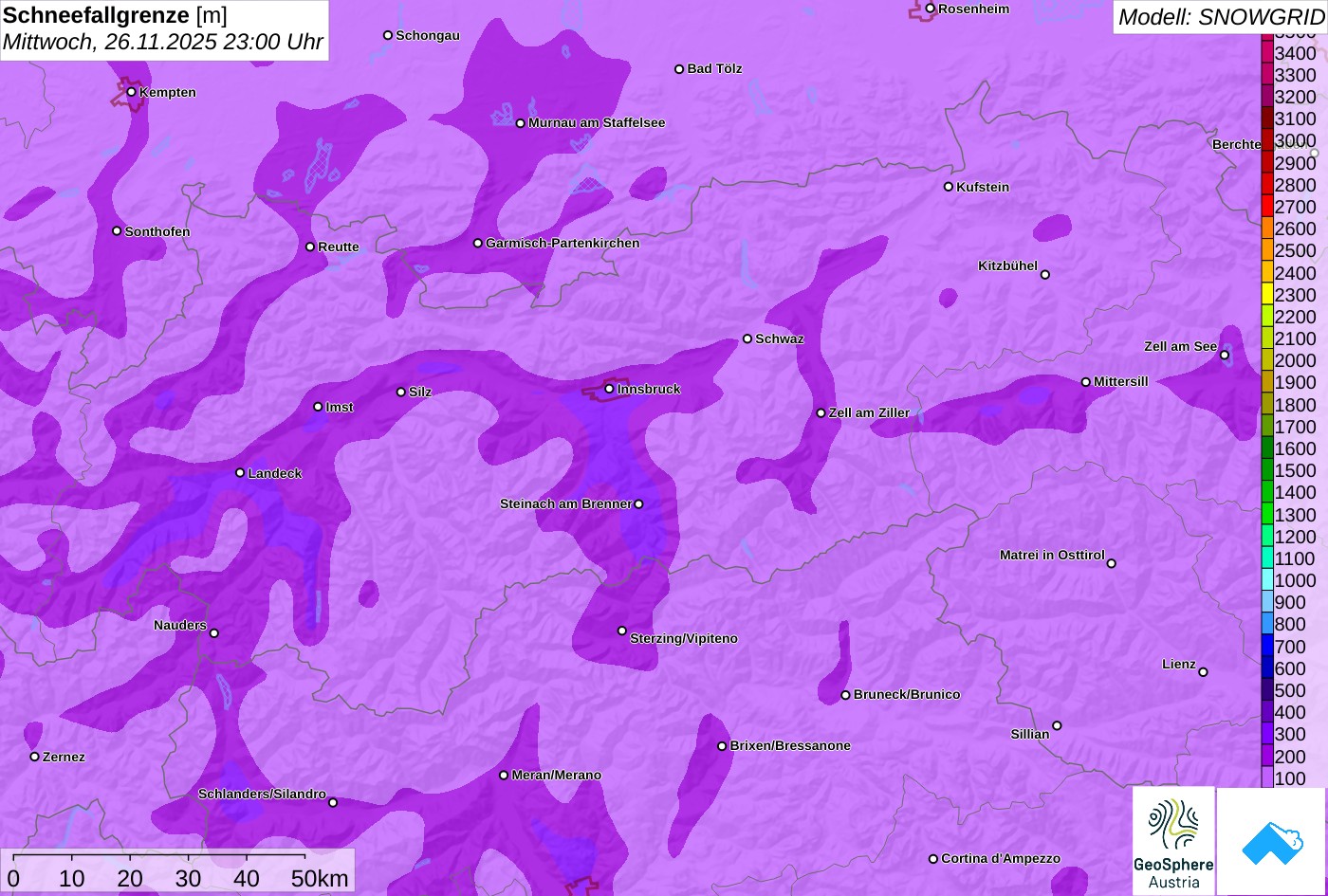
Task: Click the Sillian marker dot
Action: coord(1057,726)
